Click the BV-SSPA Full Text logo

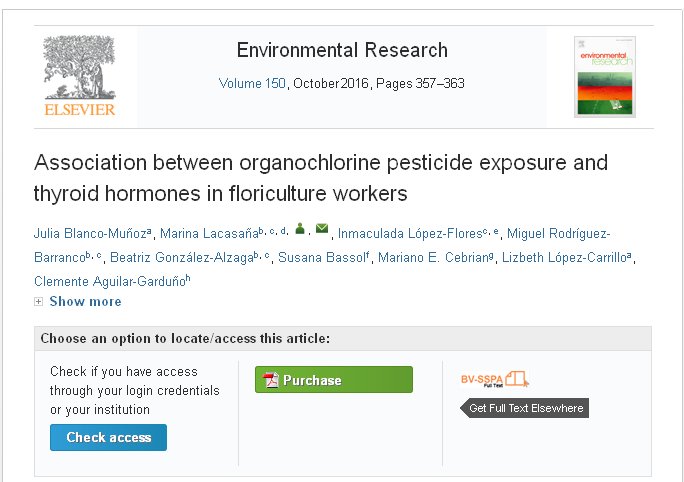(494, 379)
